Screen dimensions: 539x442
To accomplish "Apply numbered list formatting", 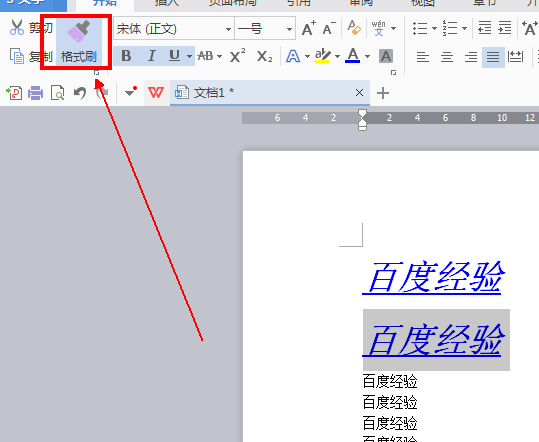I will [x=450, y=28].
